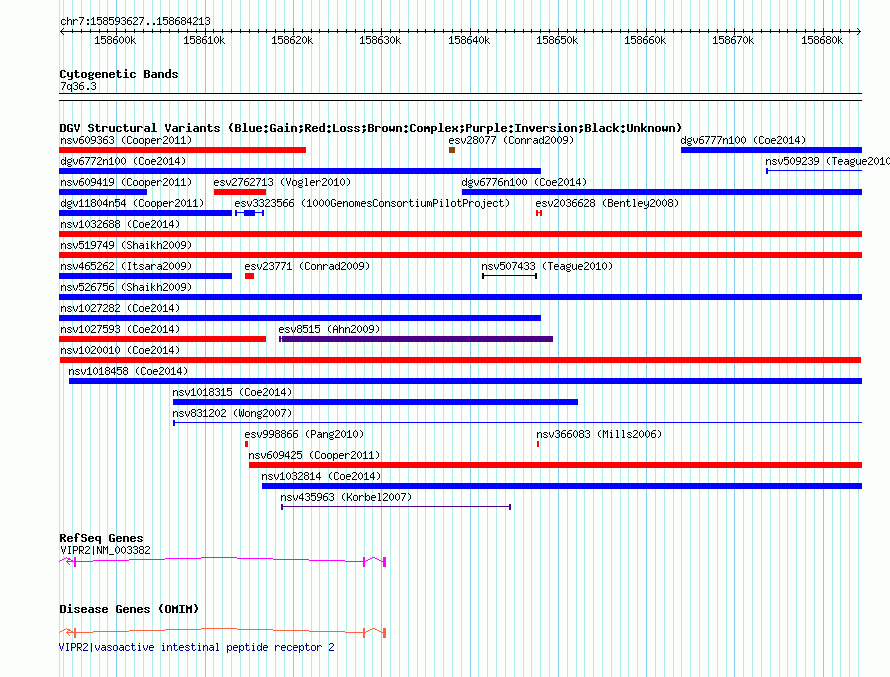Open the nsv509239 (Teague2010) variant label
This screenshot has width=890, height=677.
click(x=828, y=161)
